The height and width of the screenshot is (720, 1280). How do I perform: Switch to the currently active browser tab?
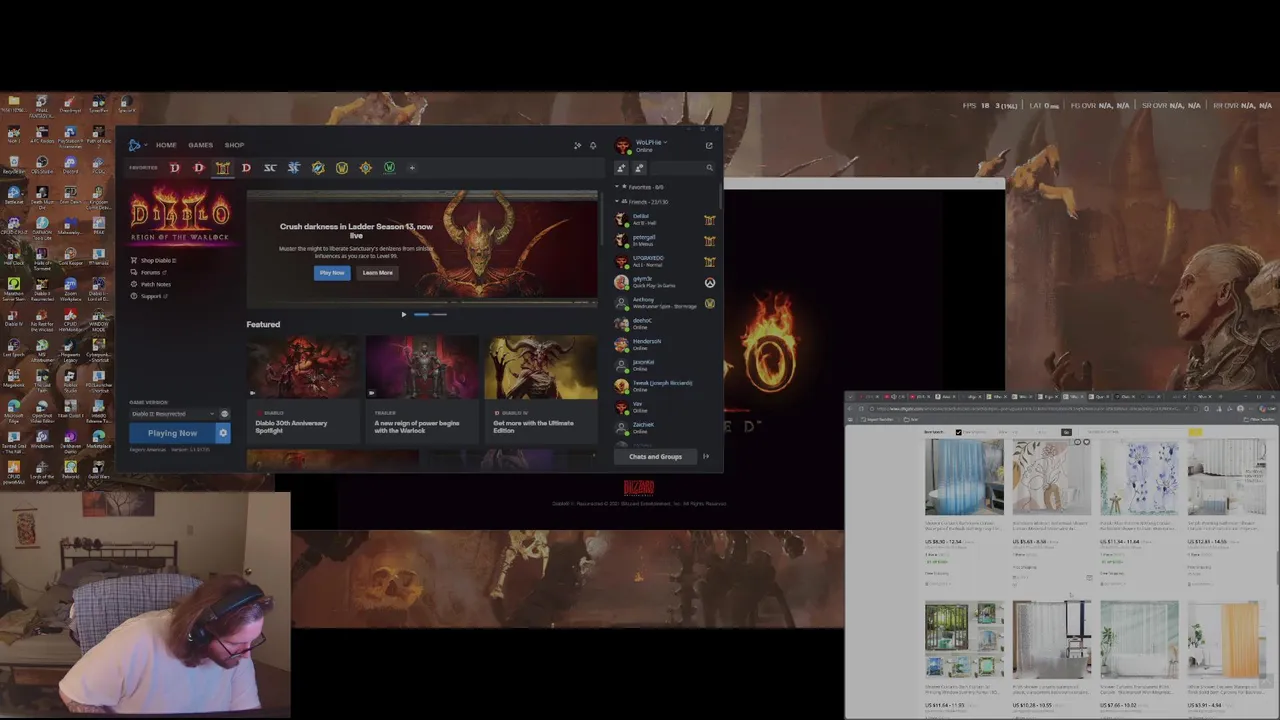click(1075, 397)
